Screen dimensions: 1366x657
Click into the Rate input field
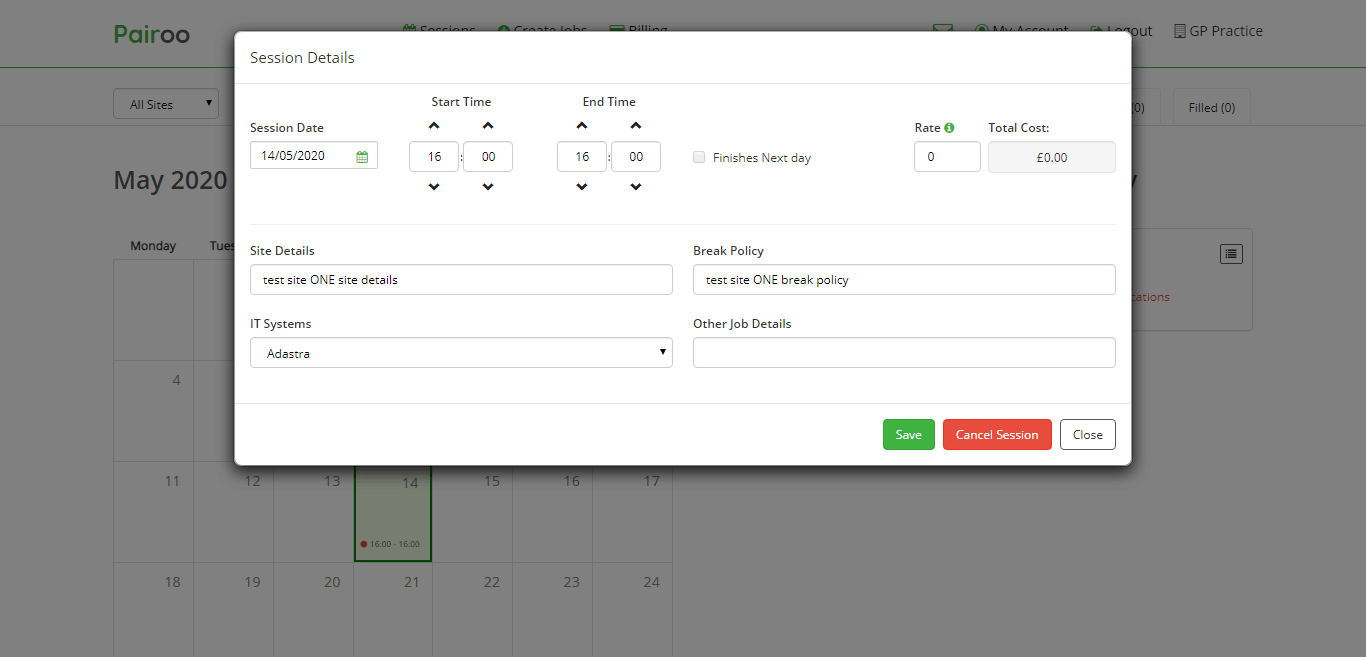pos(946,157)
